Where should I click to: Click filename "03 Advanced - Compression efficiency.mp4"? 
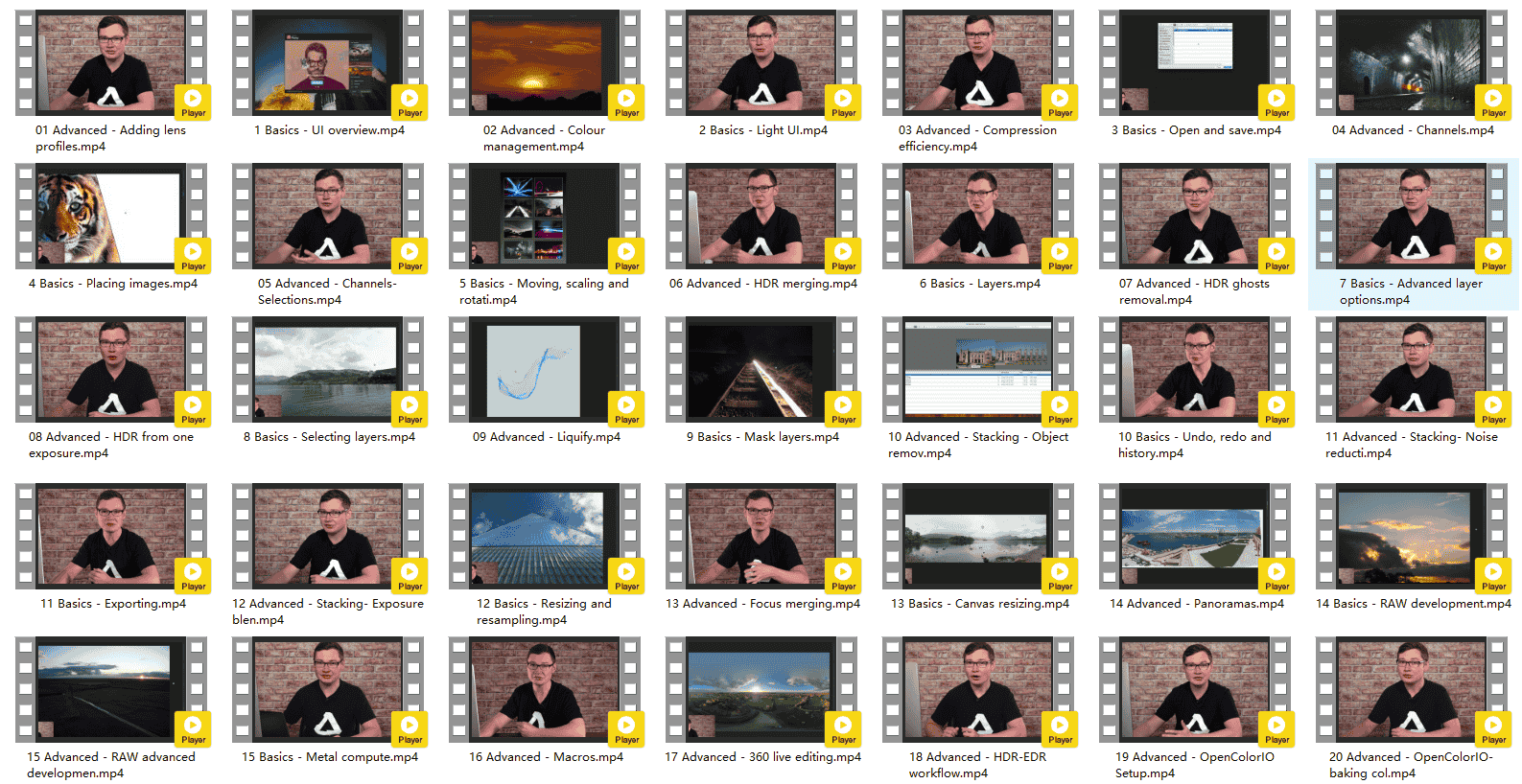pyautogui.click(x=977, y=138)
